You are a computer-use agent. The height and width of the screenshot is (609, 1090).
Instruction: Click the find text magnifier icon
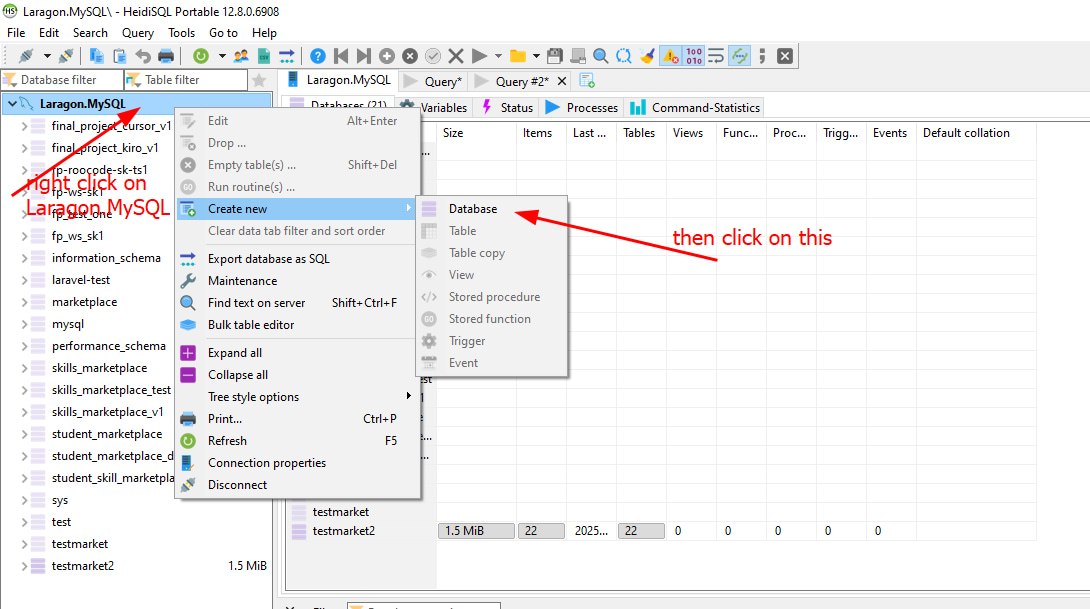coord(601,56)
